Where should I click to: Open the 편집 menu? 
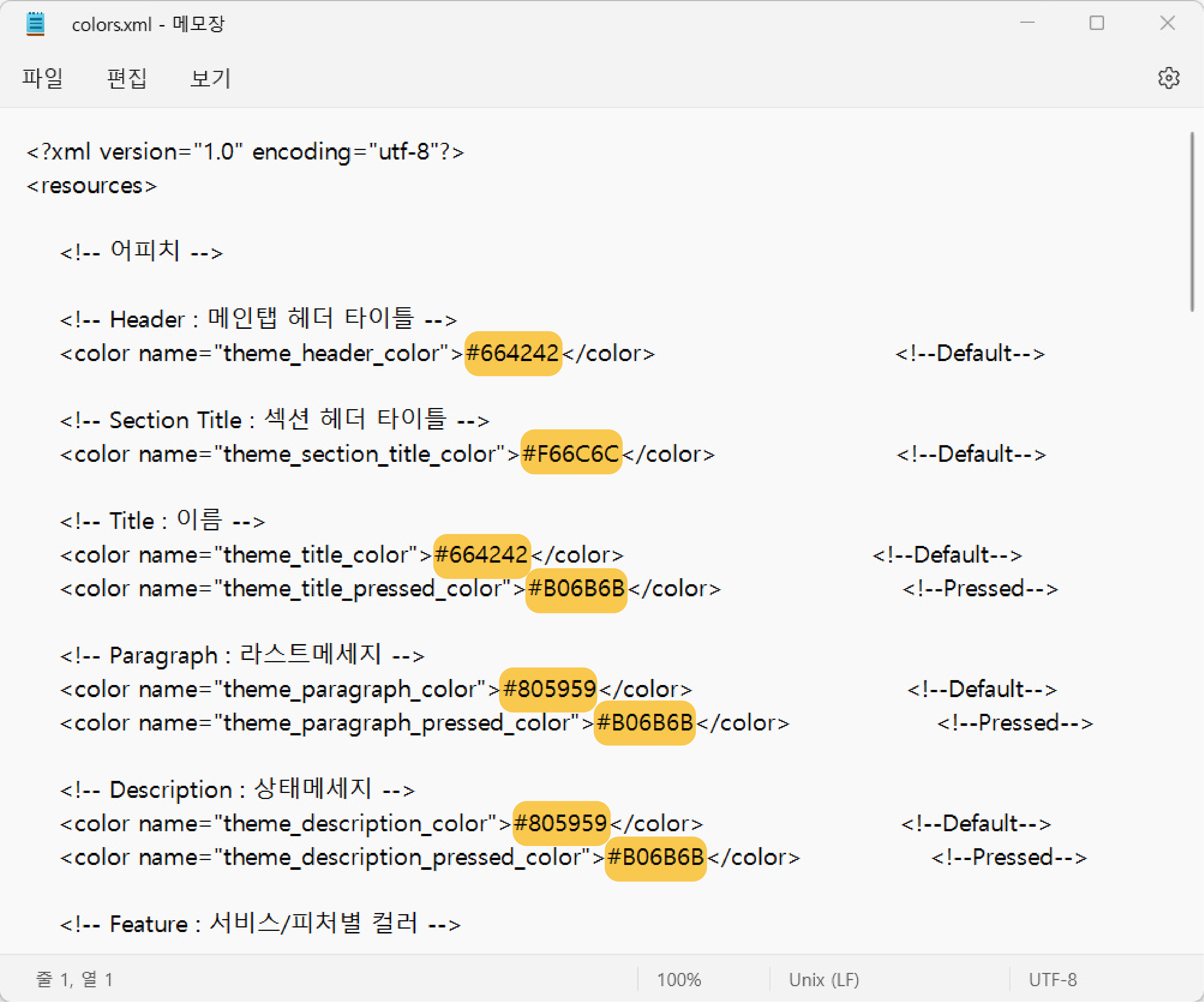pyautogui.click(x=127, y=78)
